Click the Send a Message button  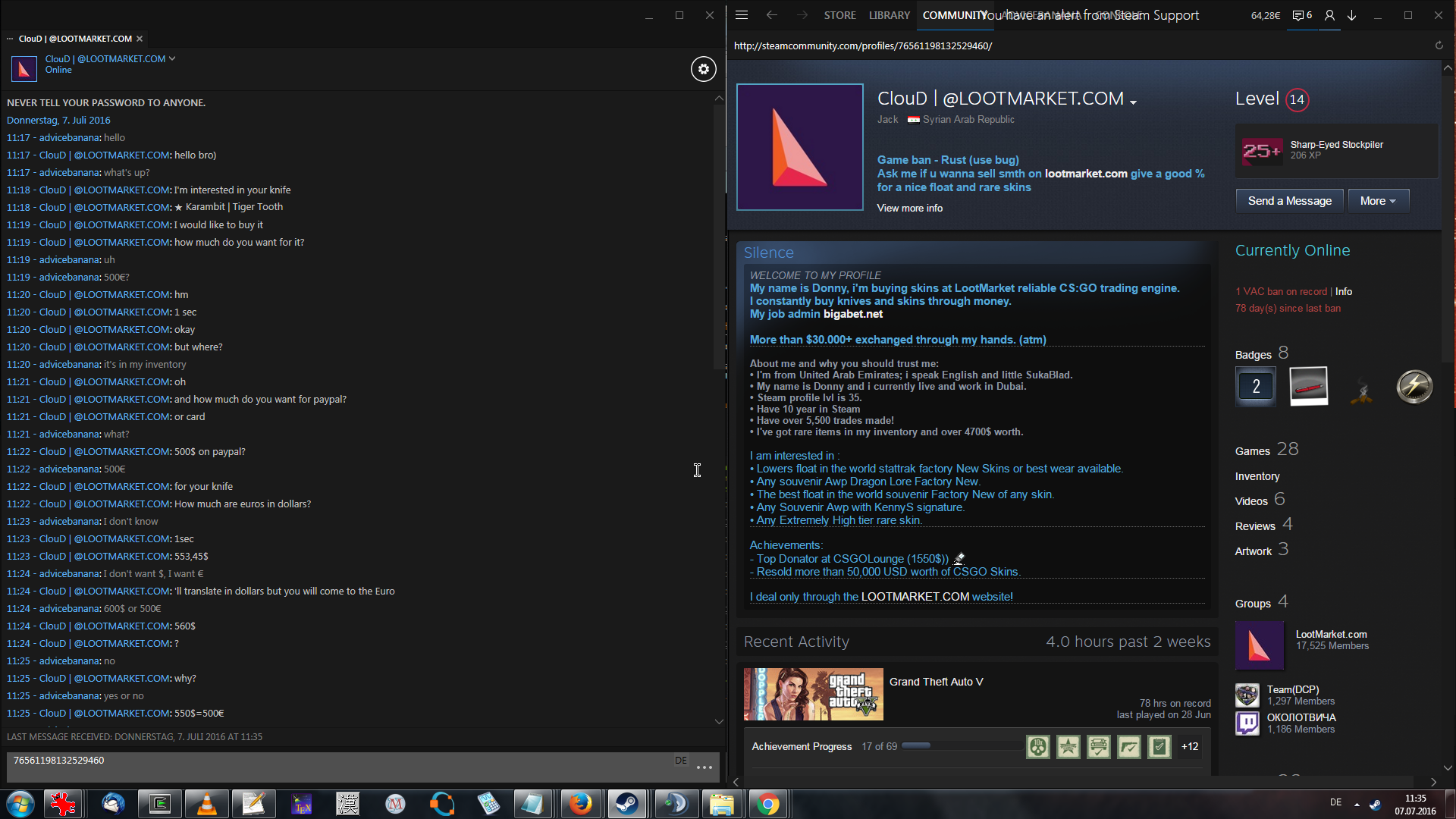pyautogui.click(x=1289, y=201)
